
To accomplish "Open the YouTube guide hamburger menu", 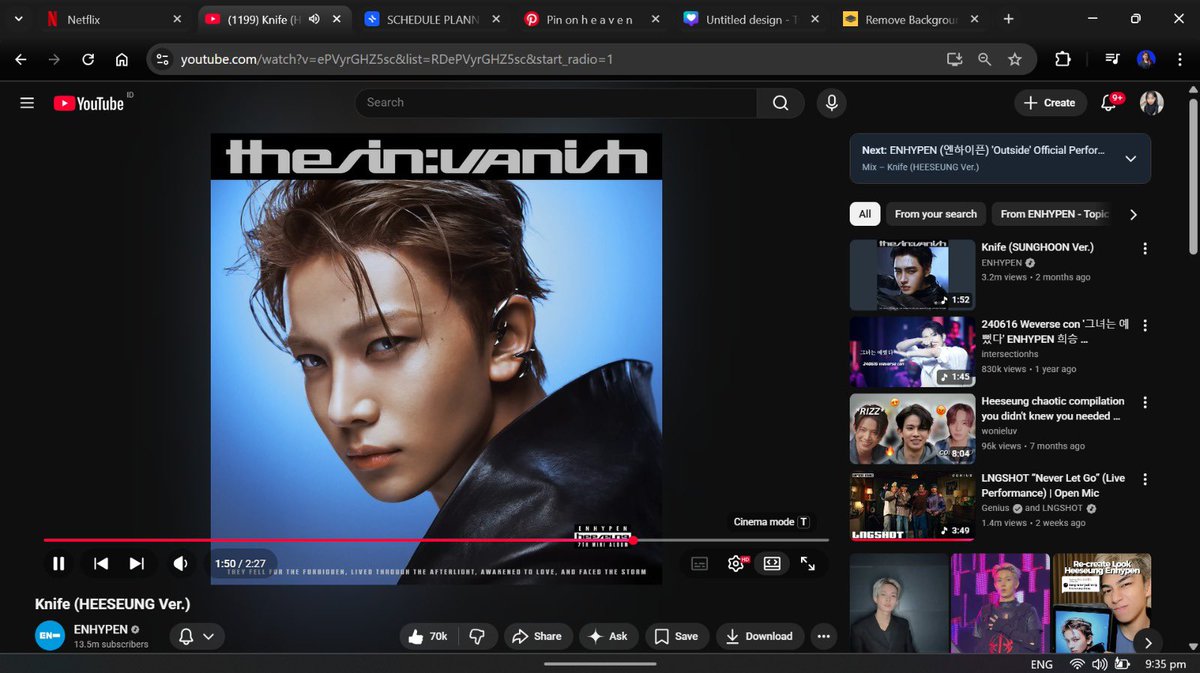I will pyautogui.click(x=27, y=103).
